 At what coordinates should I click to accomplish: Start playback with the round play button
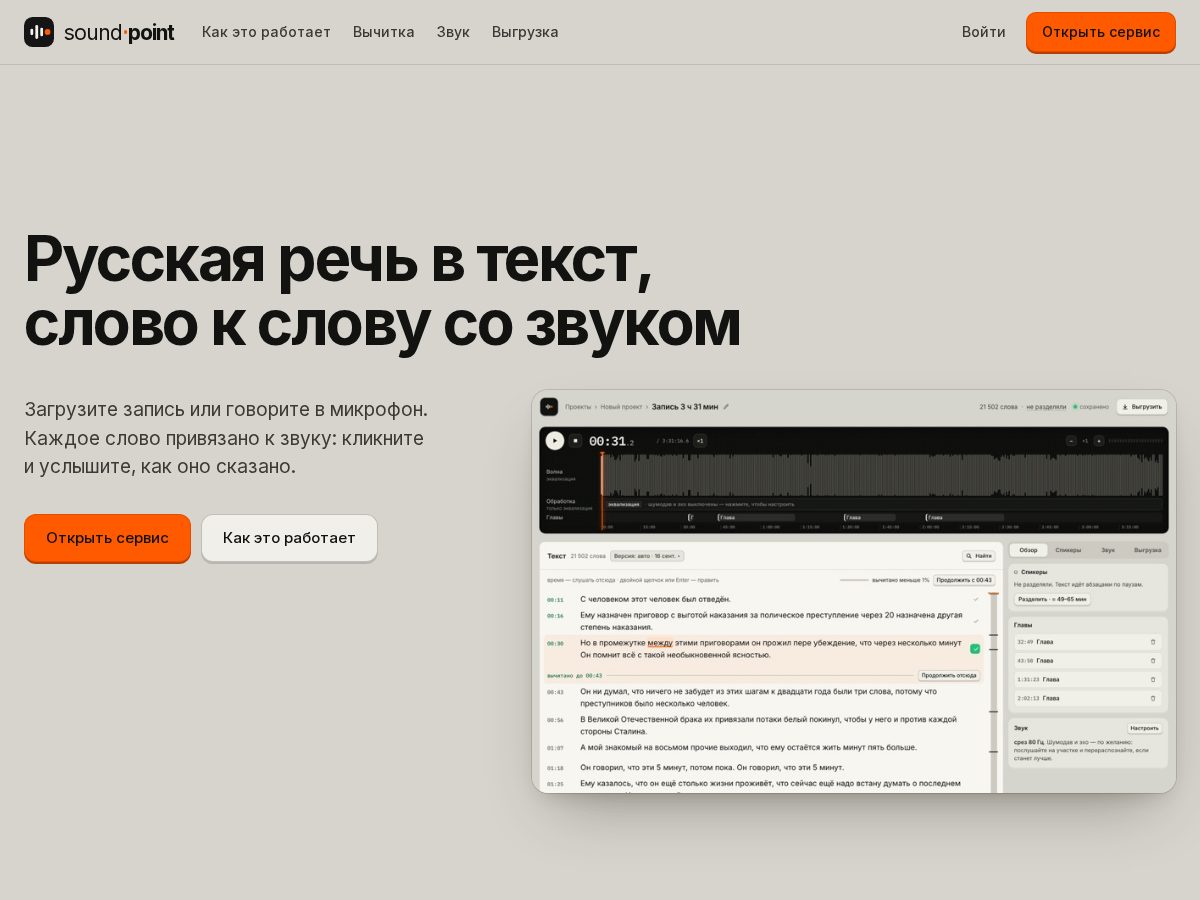555,440
